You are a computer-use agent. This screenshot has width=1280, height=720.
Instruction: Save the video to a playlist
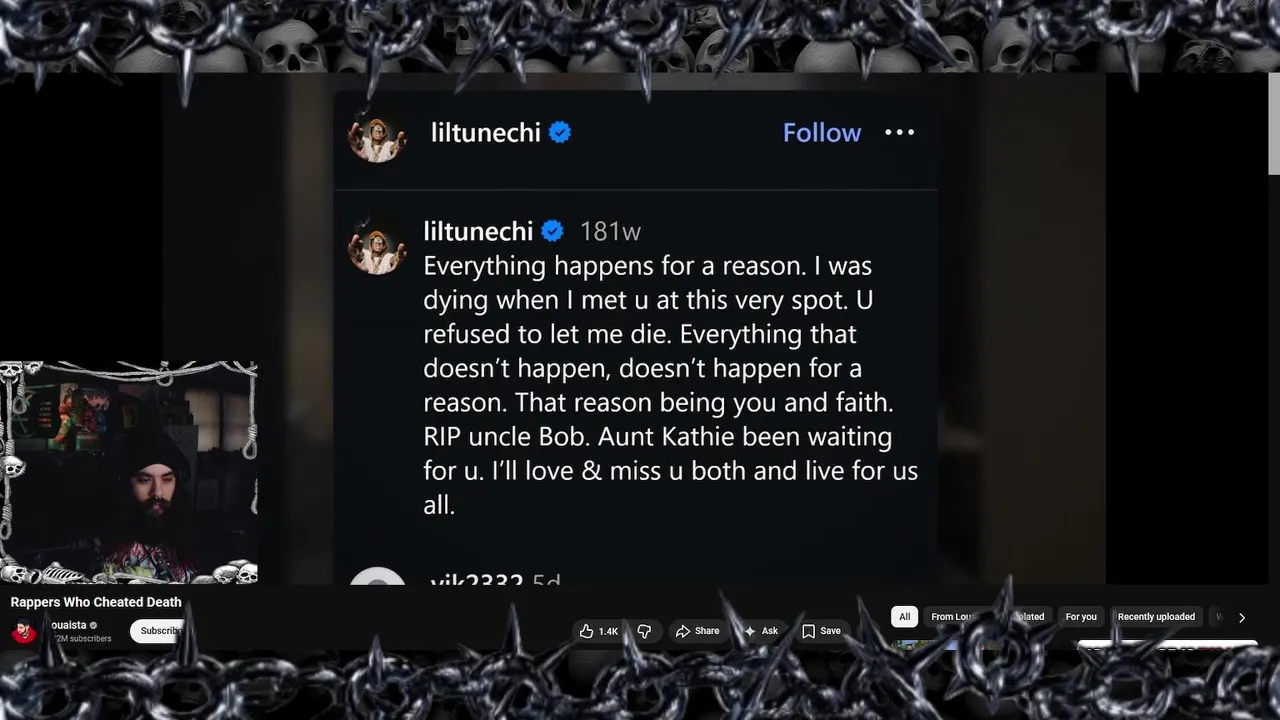click(821, 631)
